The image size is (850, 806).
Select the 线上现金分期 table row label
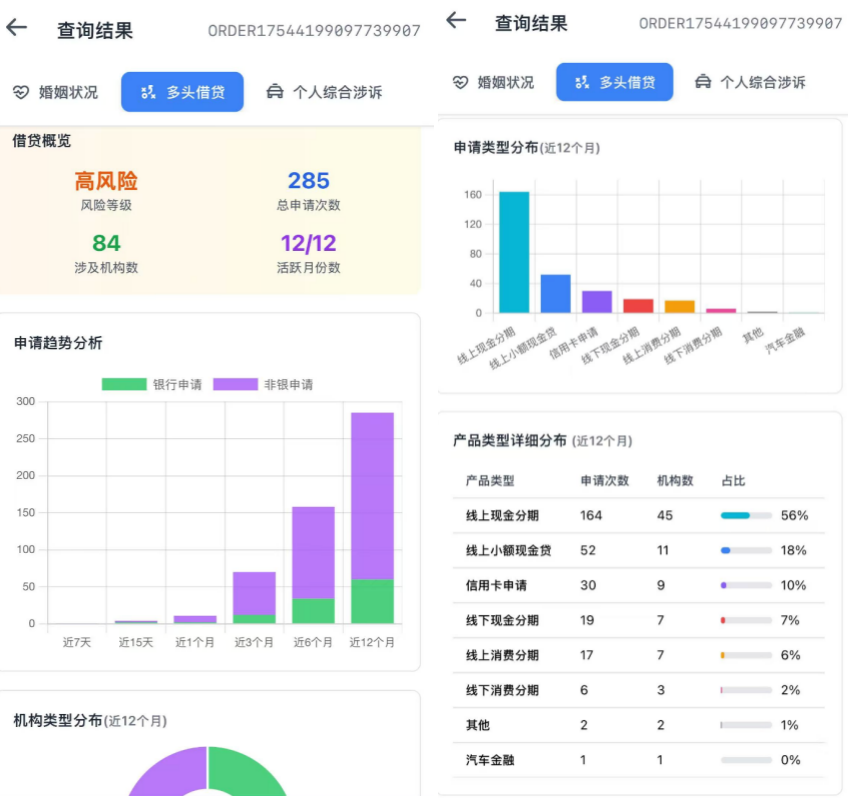click(x=503, y=515)
